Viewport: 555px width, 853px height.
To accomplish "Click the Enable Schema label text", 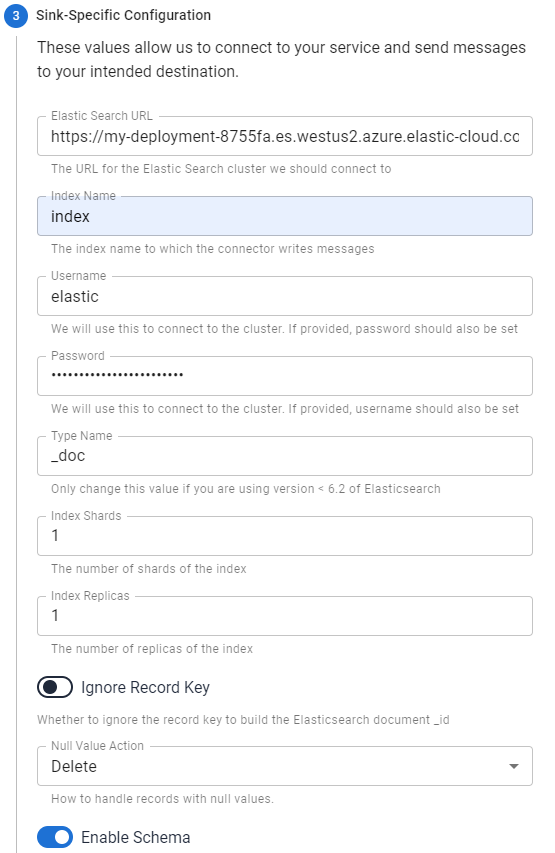I will (135, 837).
